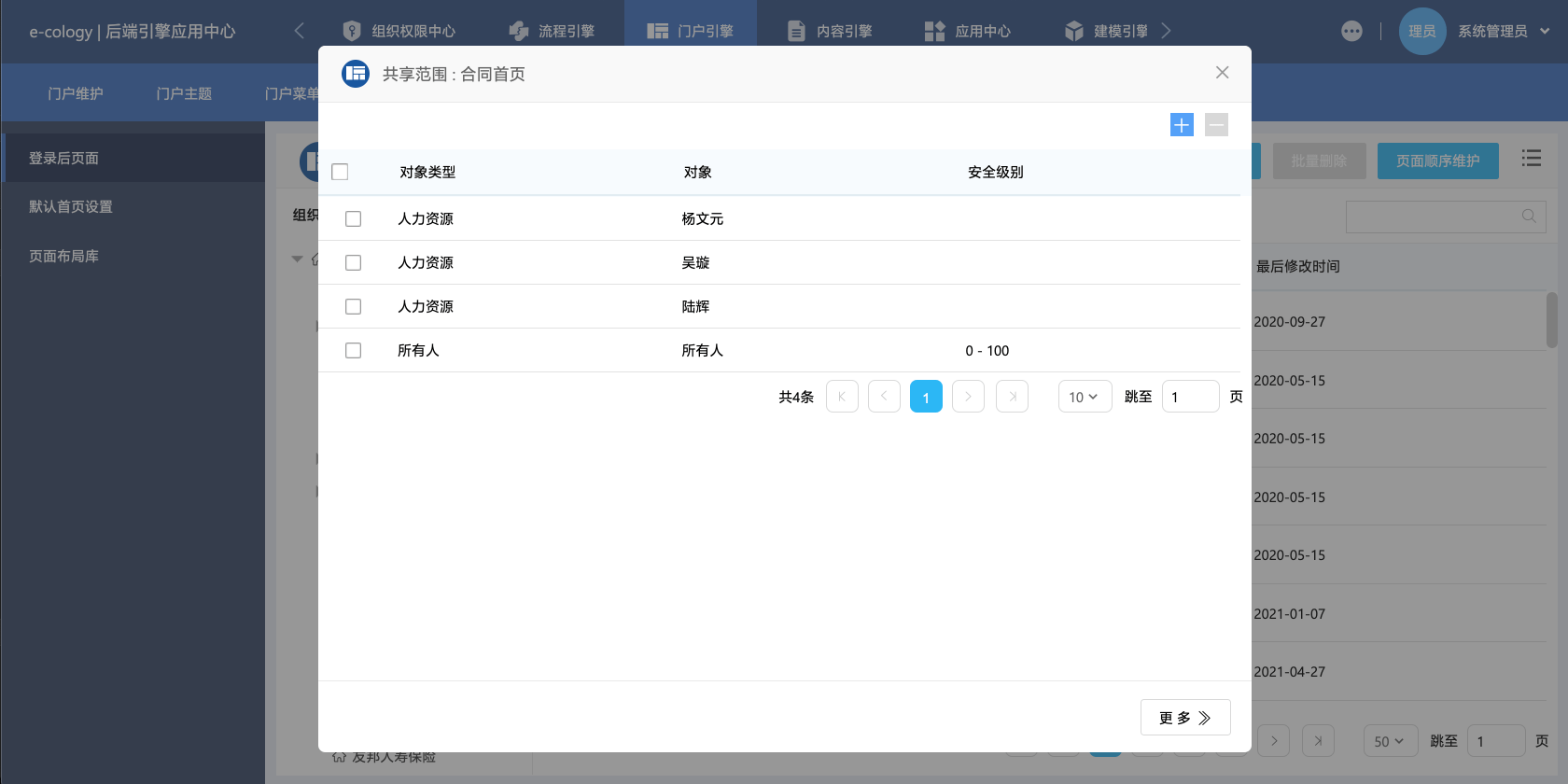Click the 安全级别 column header
The width and height of the screenshot is (1568, 784).
coord(995,172)
